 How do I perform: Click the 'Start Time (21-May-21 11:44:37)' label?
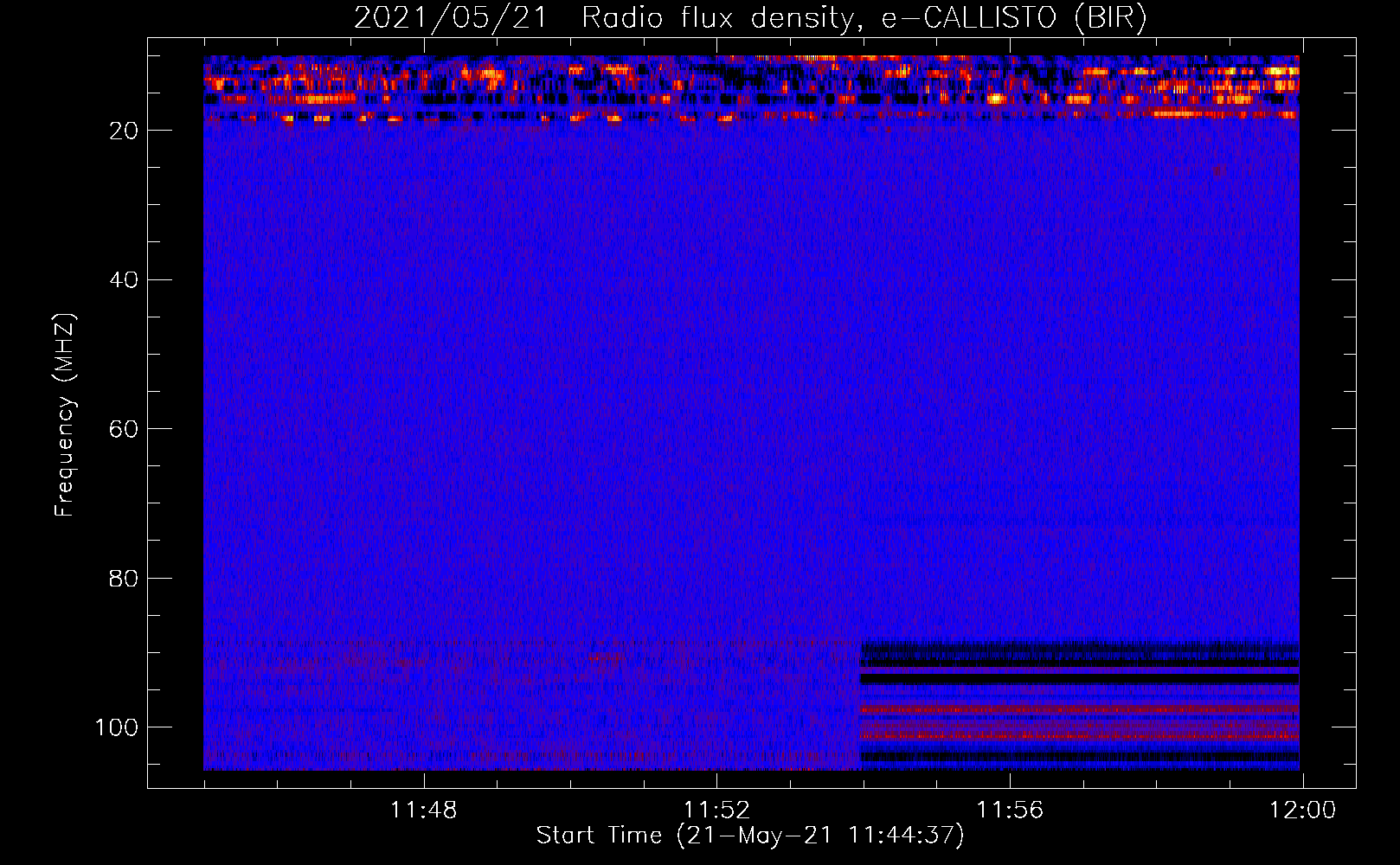coord(750,836)
